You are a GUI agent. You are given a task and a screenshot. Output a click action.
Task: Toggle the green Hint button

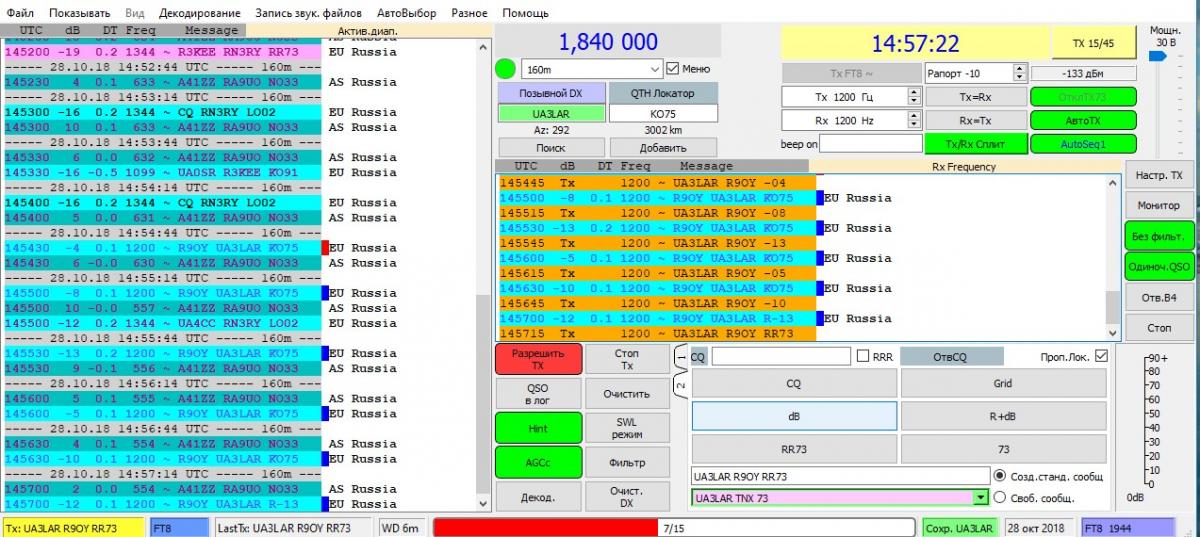pyautogui.click(x=537, y=428)
